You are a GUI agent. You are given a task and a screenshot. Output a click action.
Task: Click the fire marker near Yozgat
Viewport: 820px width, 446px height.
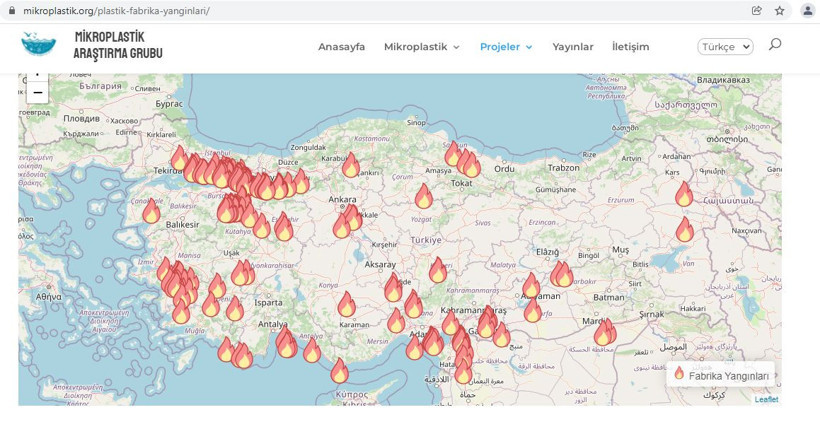coord(424,196)
